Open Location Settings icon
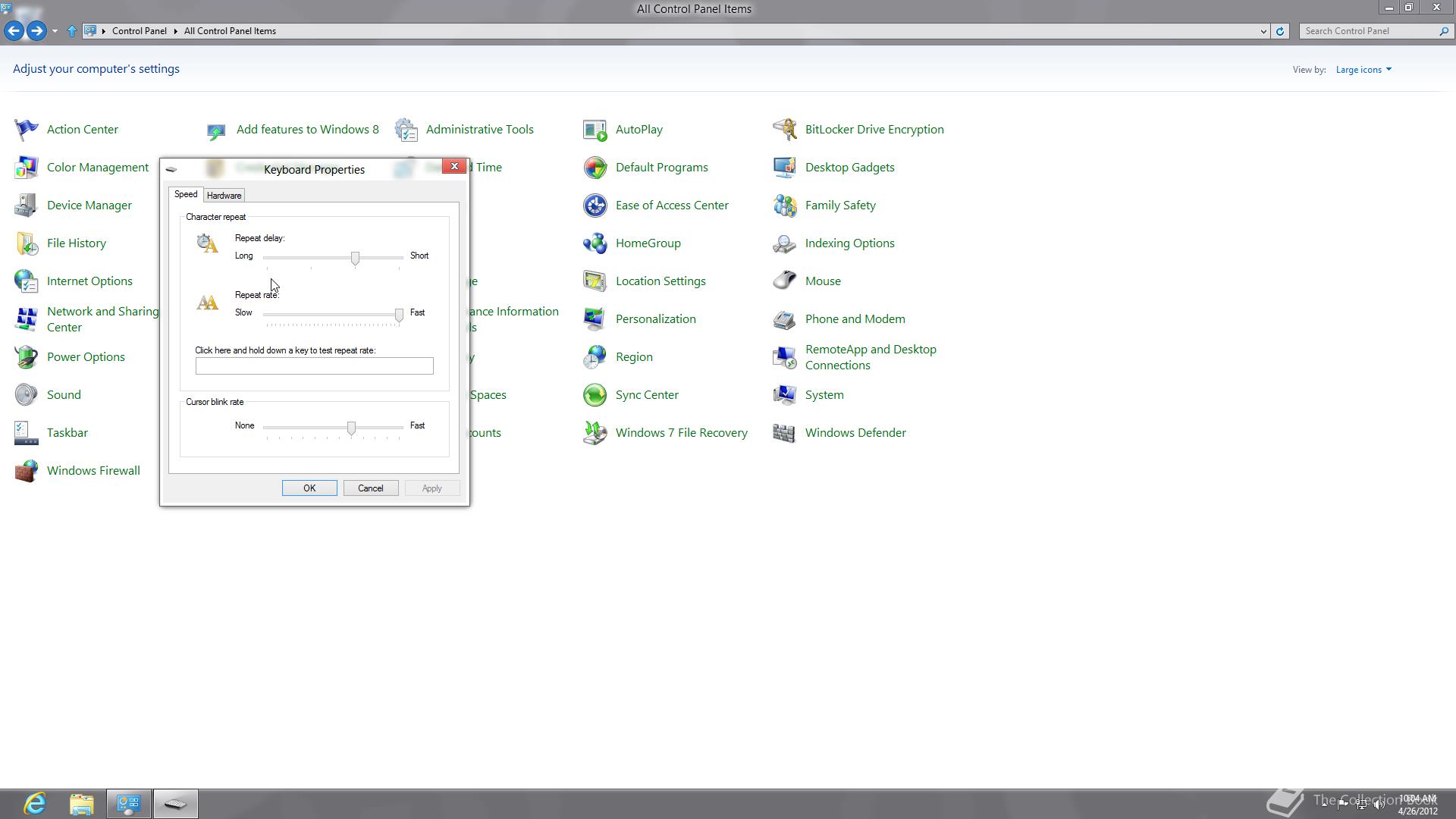Screen dimensions: 1456x819 pyautogui.click(x=595, y=281)
